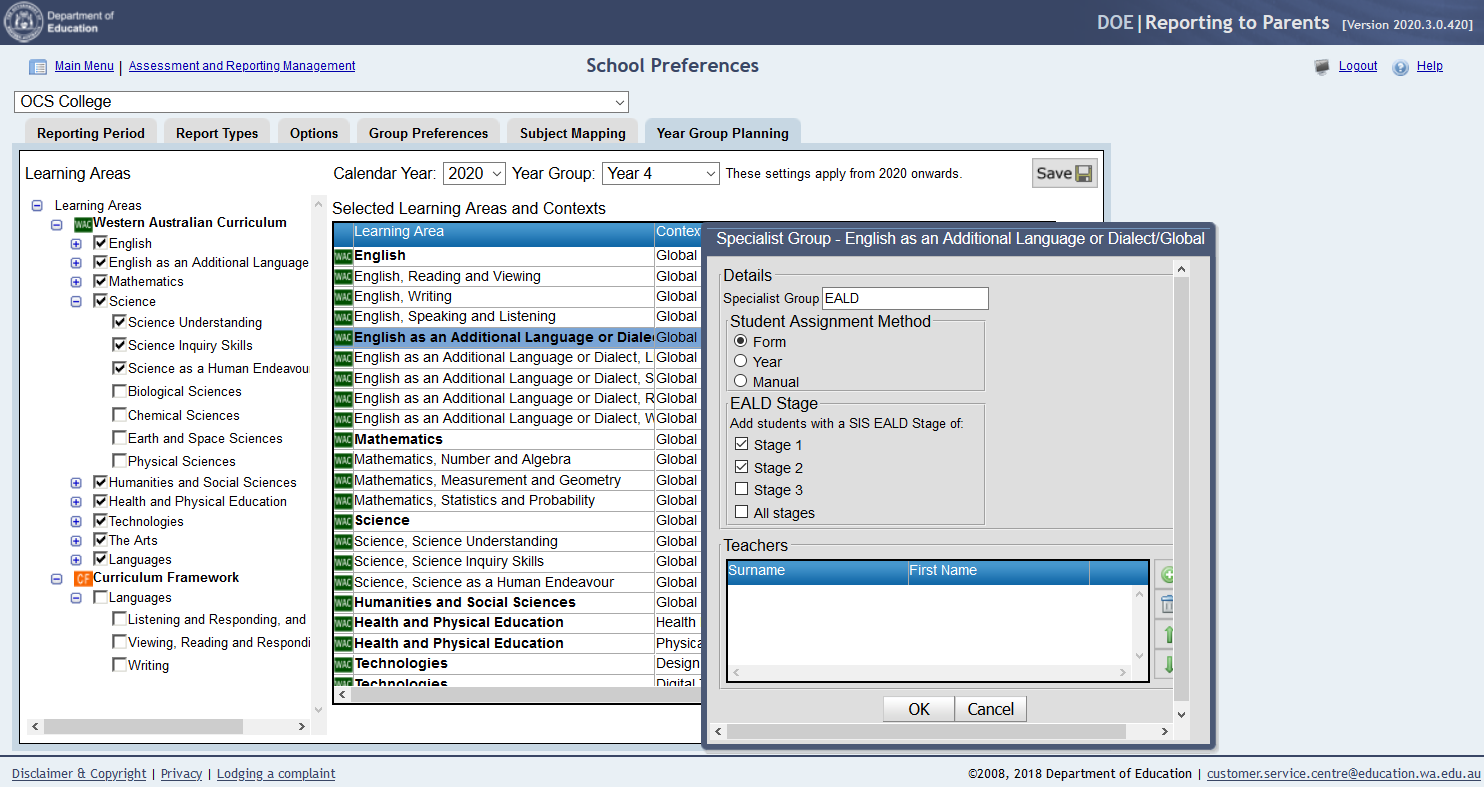
Task: Click the delete teacher trash icon
Action: pos(1165,605)
